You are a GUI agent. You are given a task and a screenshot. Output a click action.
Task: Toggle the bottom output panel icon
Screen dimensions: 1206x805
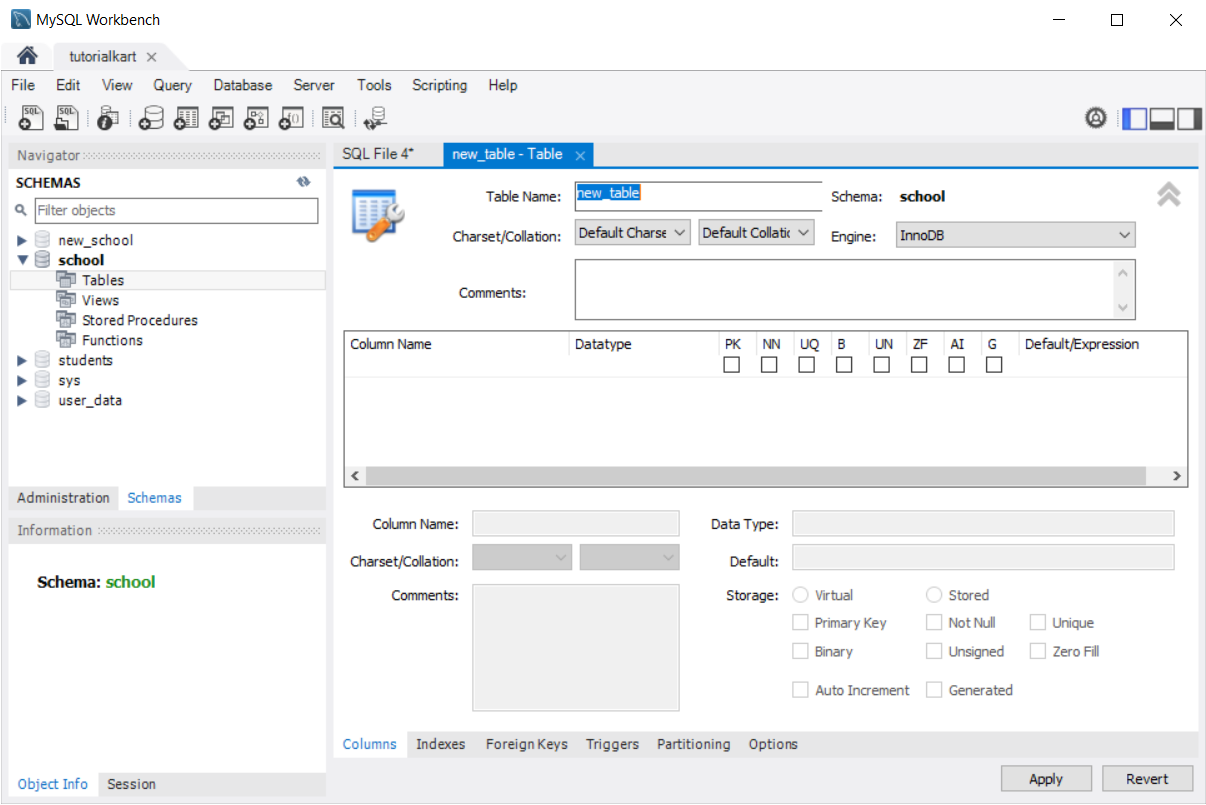(x=1162, y=118)
